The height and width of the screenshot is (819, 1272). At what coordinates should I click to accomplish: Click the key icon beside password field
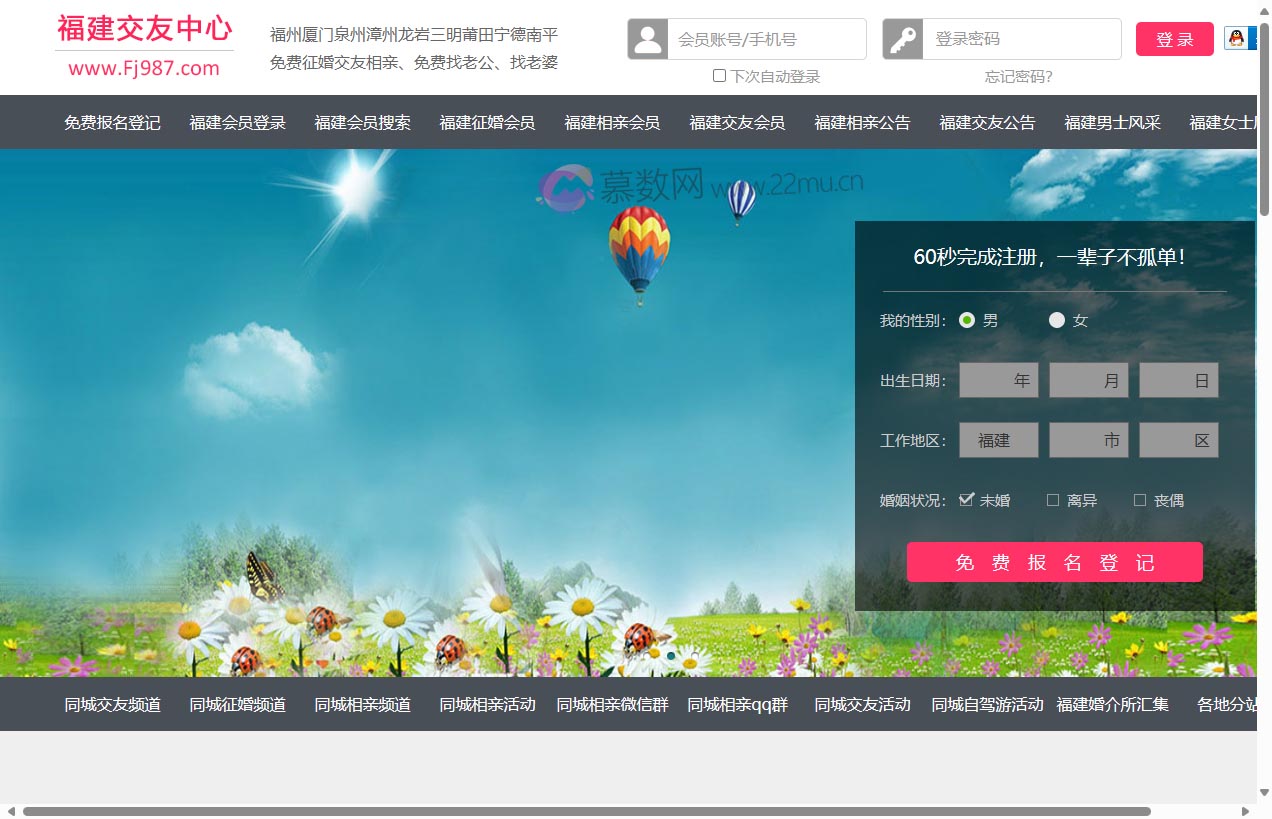902,39
